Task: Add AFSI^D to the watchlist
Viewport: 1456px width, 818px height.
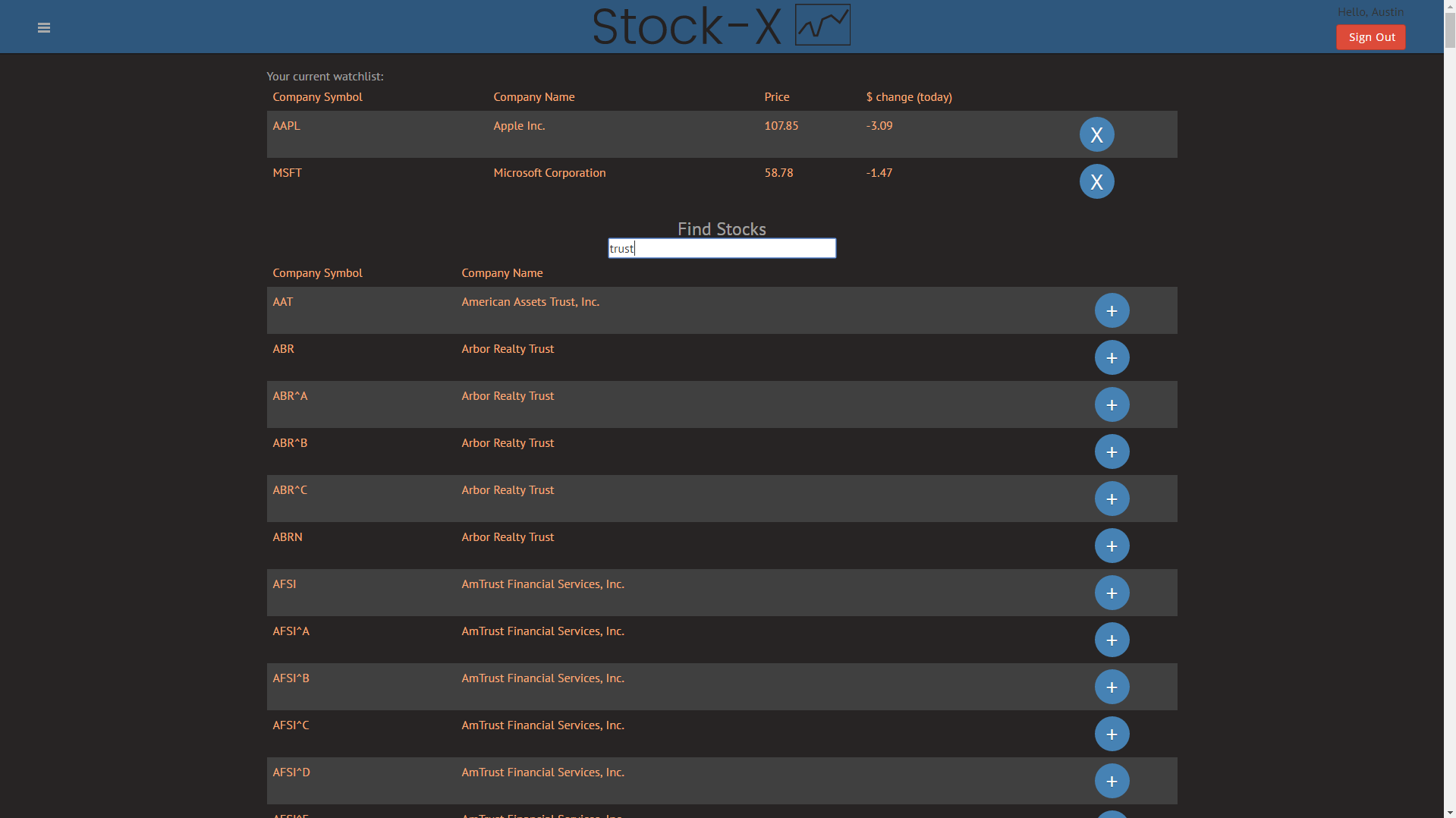Action: click(x=1112, y=781)
